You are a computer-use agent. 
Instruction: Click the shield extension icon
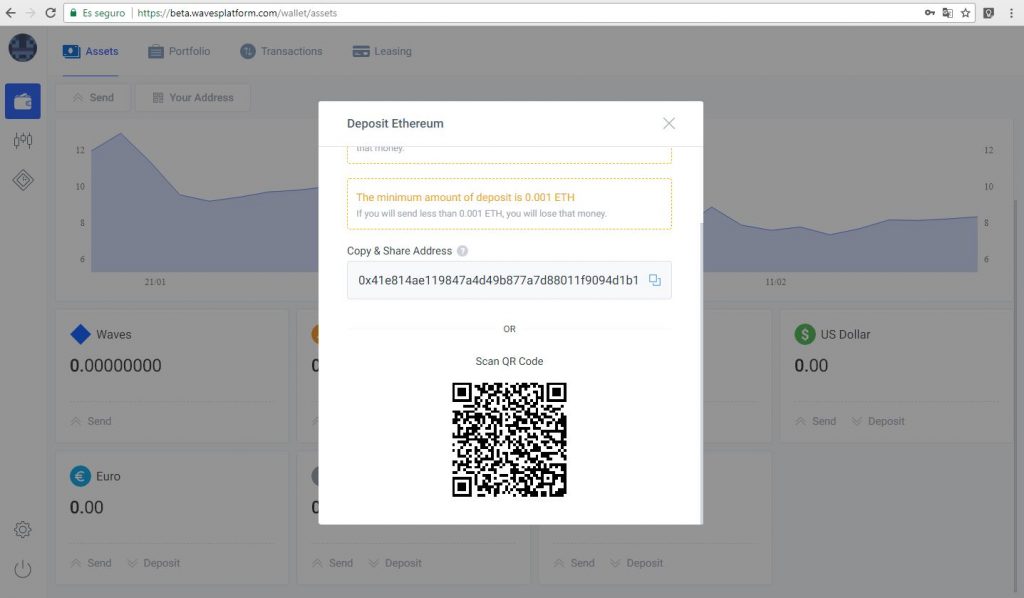[x=989, y=13]
